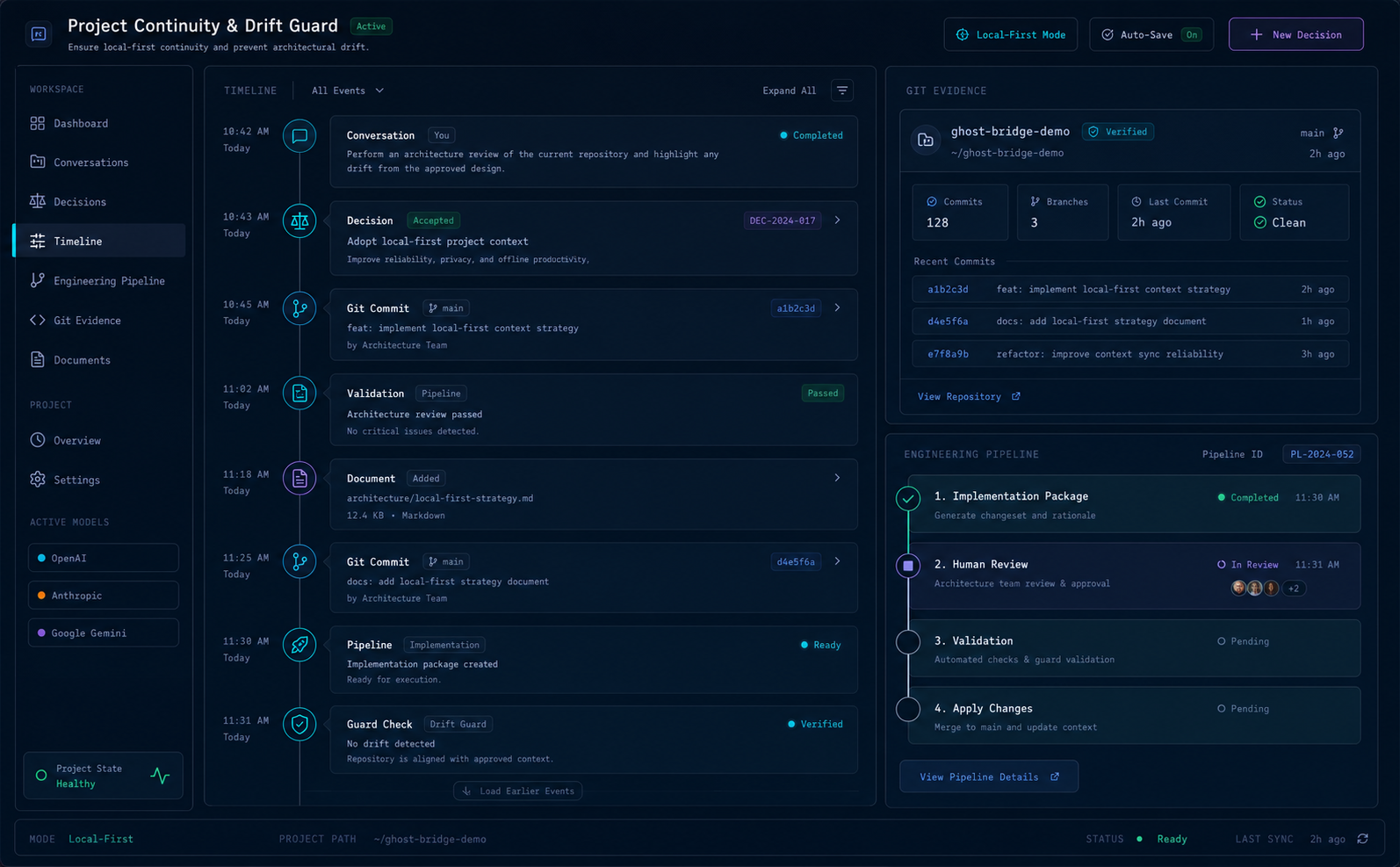1400x867 pixels.
Task: Open Decisions in the sidebar
Action: [99, 202]
